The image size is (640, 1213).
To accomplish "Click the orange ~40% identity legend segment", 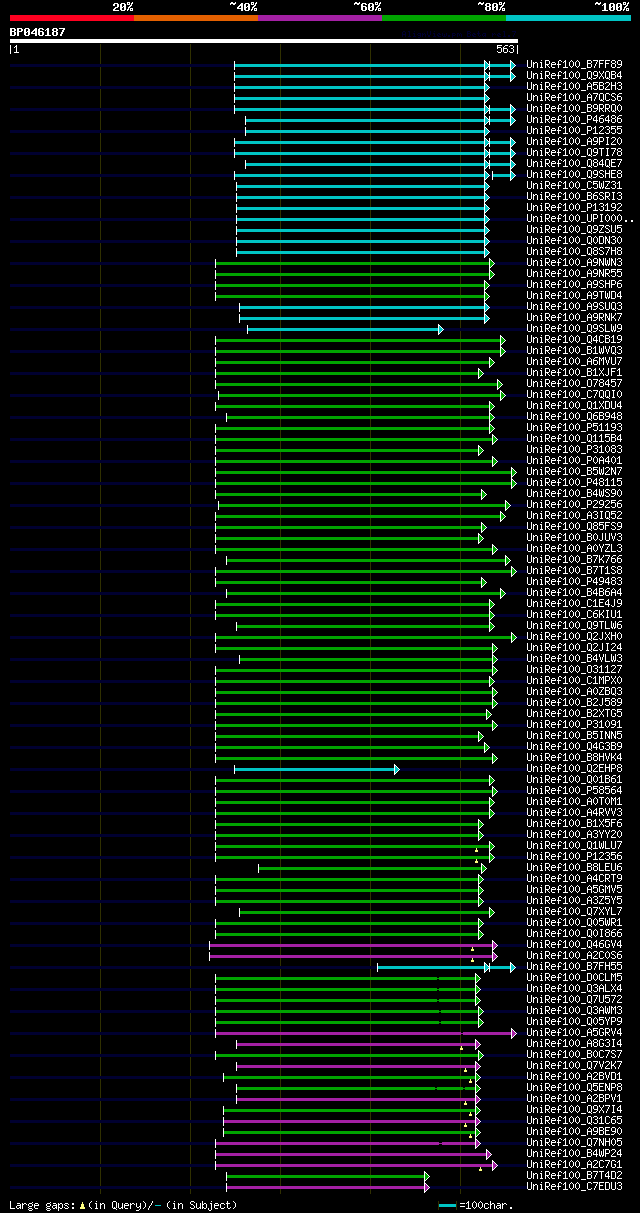I will [195, 17].
